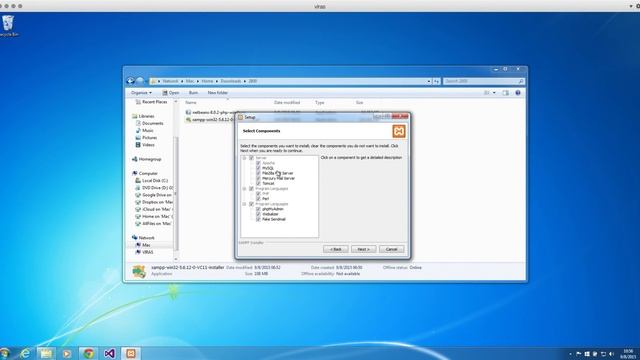Change the Explorer view icon

pos(487,93)
